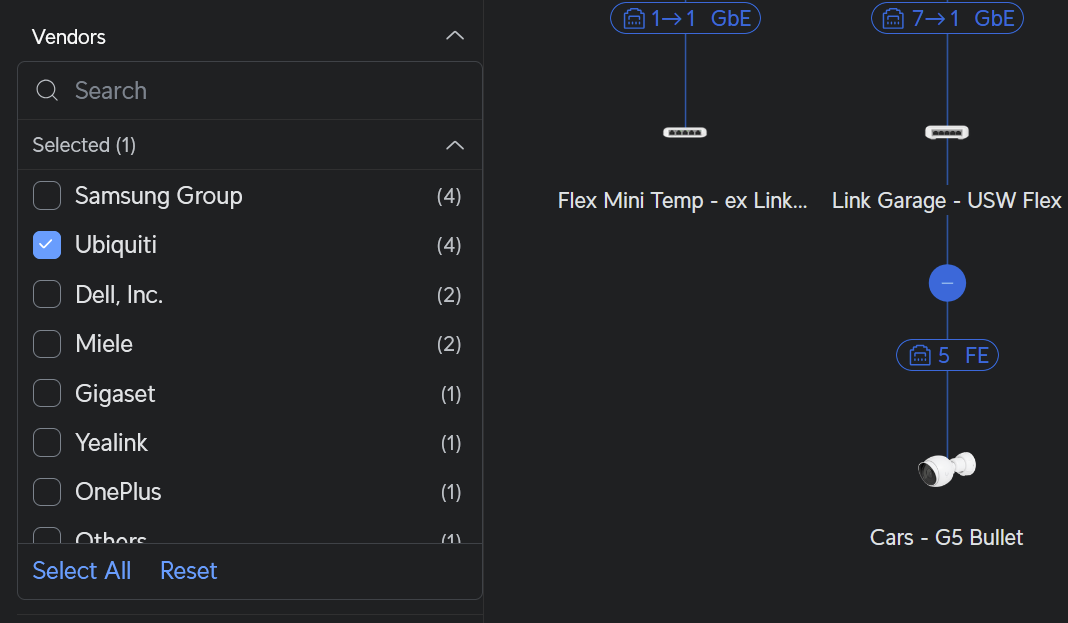Click the magnifier icon in vendor search
1068x623 pixels.
47,91
